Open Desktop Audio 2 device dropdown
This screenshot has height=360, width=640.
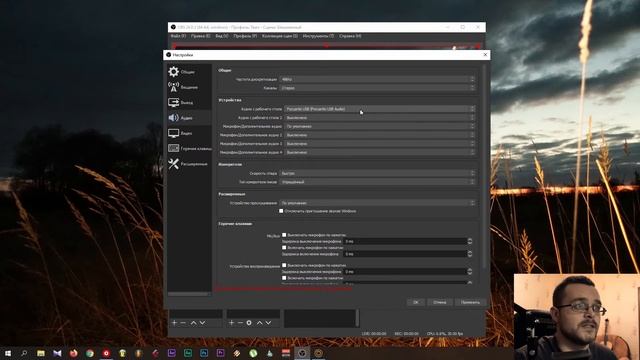pyautogui.click(x=380, y=118)
